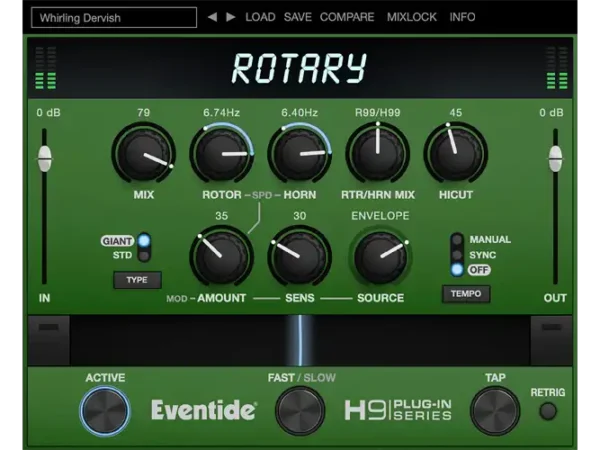Image resolution: width=600 pixels, height=450 pixels.
Task: Click SAVE to store the preset
Action: (298, 17)
